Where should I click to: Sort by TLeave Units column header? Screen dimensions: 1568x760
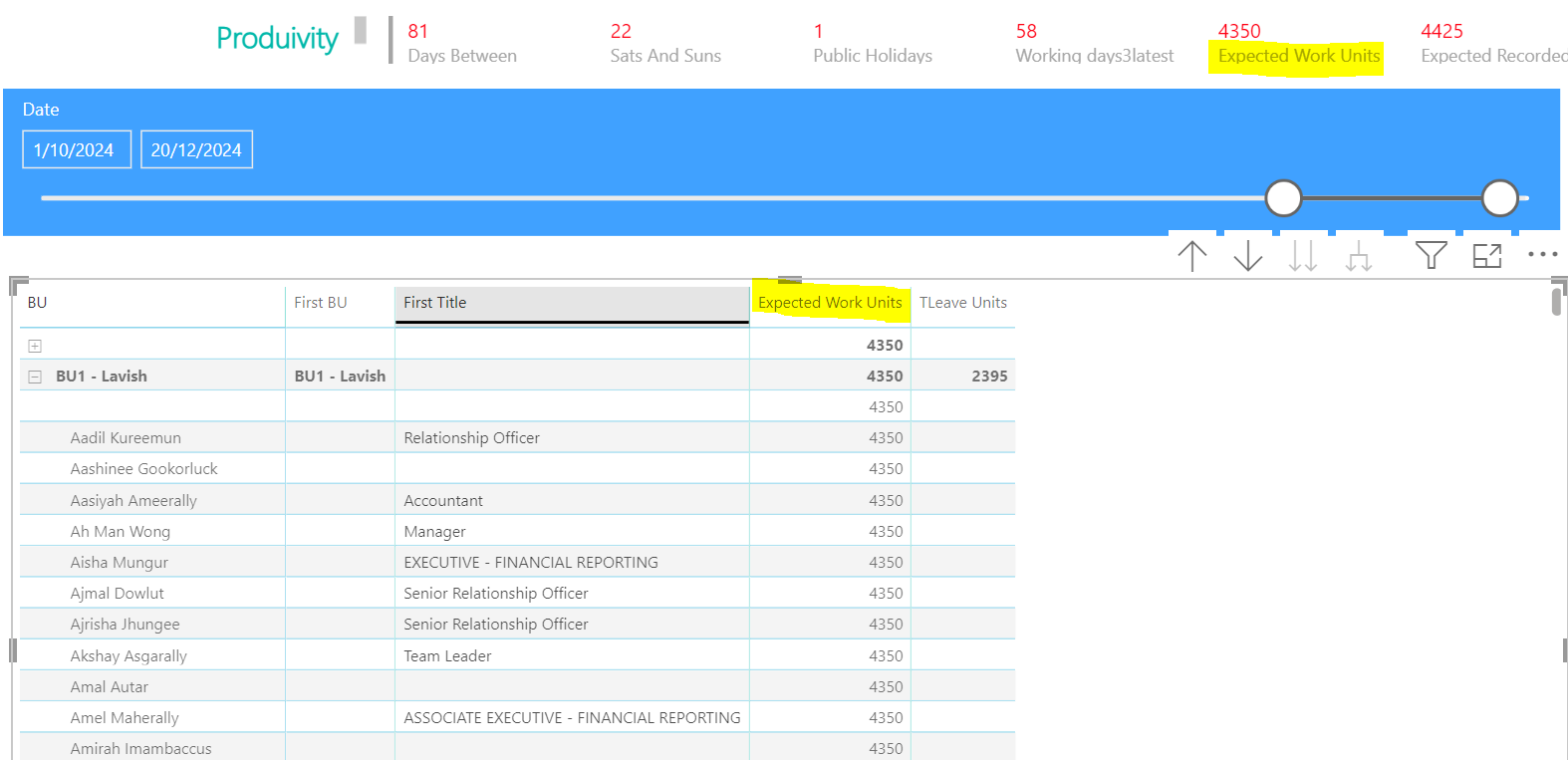(x=962, y=303)
